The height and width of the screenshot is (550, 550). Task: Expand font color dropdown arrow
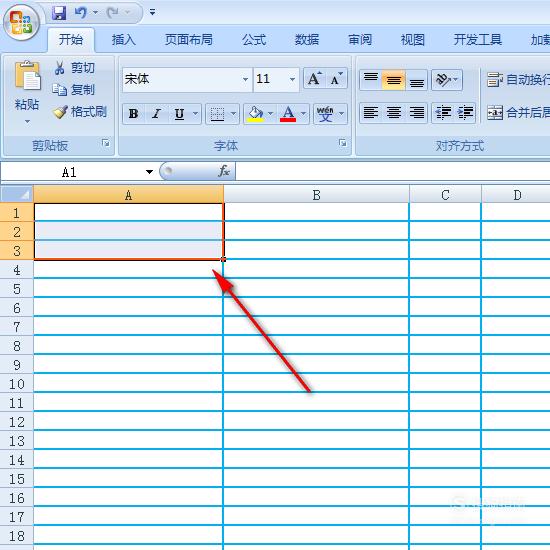tap(303, 114)
